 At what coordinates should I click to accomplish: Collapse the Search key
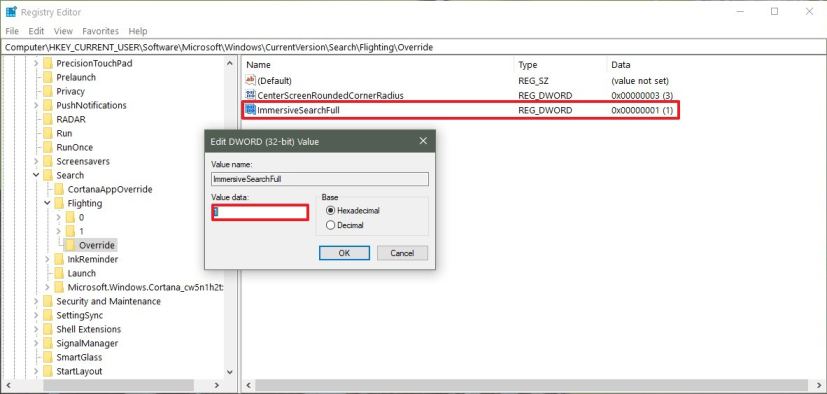coord(36,175)
